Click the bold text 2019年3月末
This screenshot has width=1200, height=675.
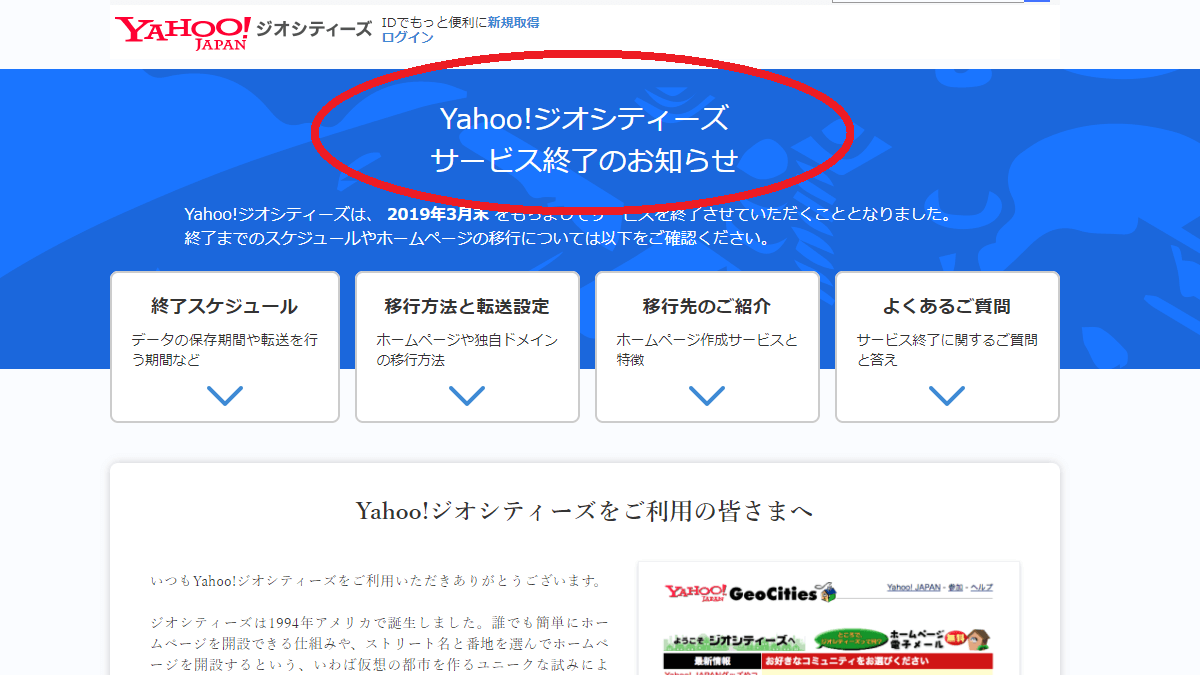438,214
